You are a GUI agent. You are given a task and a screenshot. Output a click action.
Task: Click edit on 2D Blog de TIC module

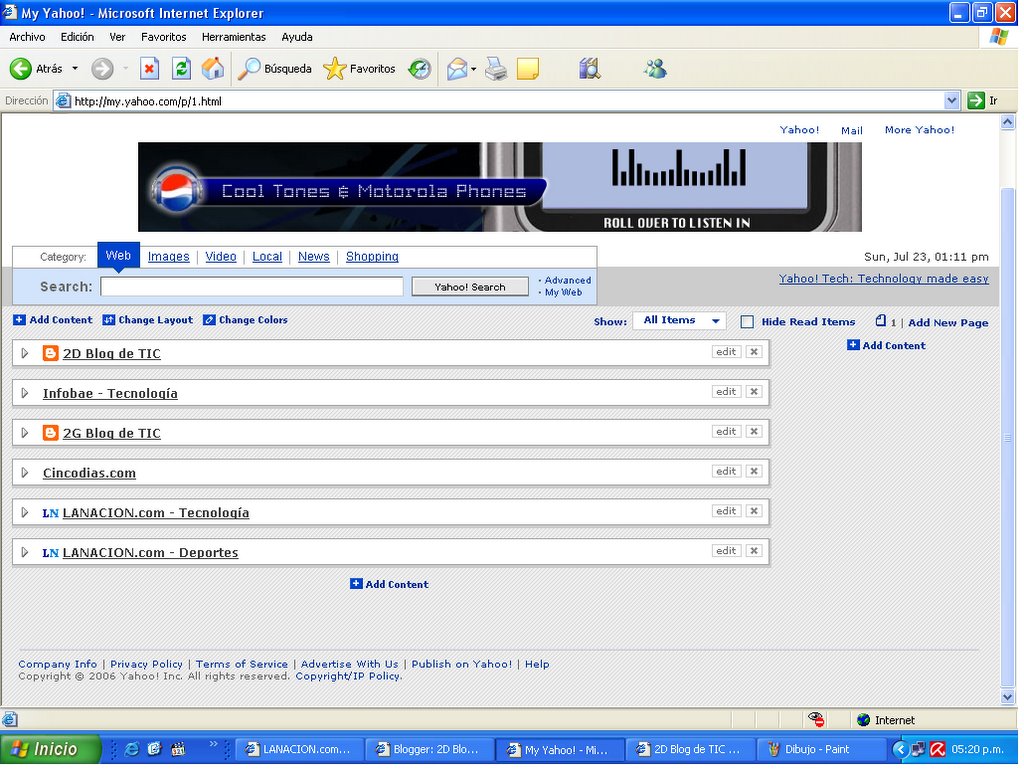click(x=726, y=352)
